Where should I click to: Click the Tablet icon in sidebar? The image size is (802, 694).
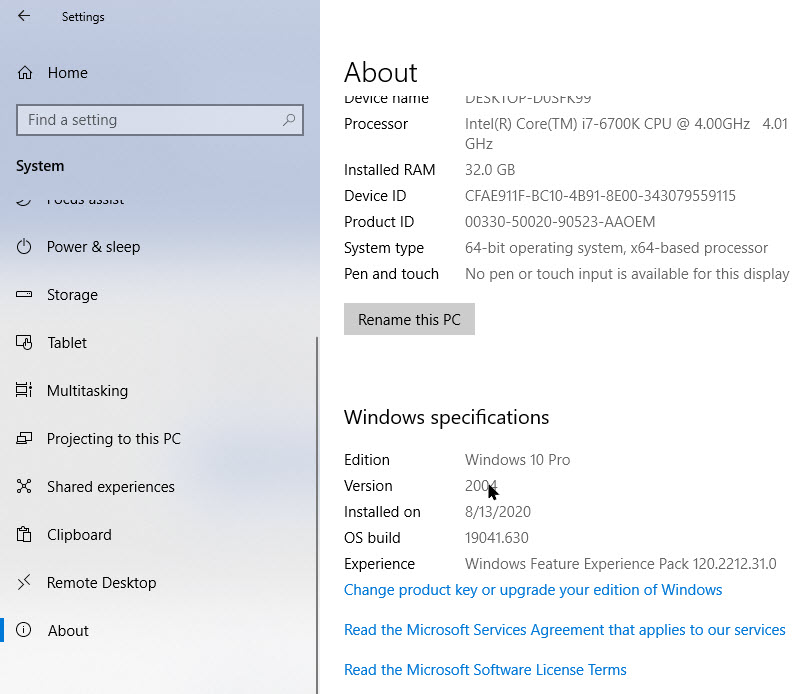(x=26, y=343)
